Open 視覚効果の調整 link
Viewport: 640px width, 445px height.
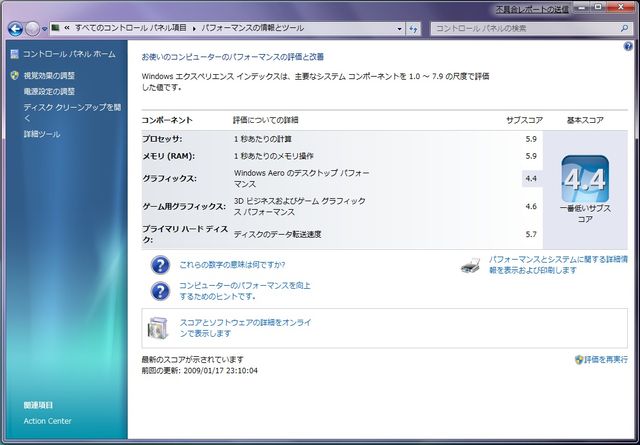coord(49,76)
